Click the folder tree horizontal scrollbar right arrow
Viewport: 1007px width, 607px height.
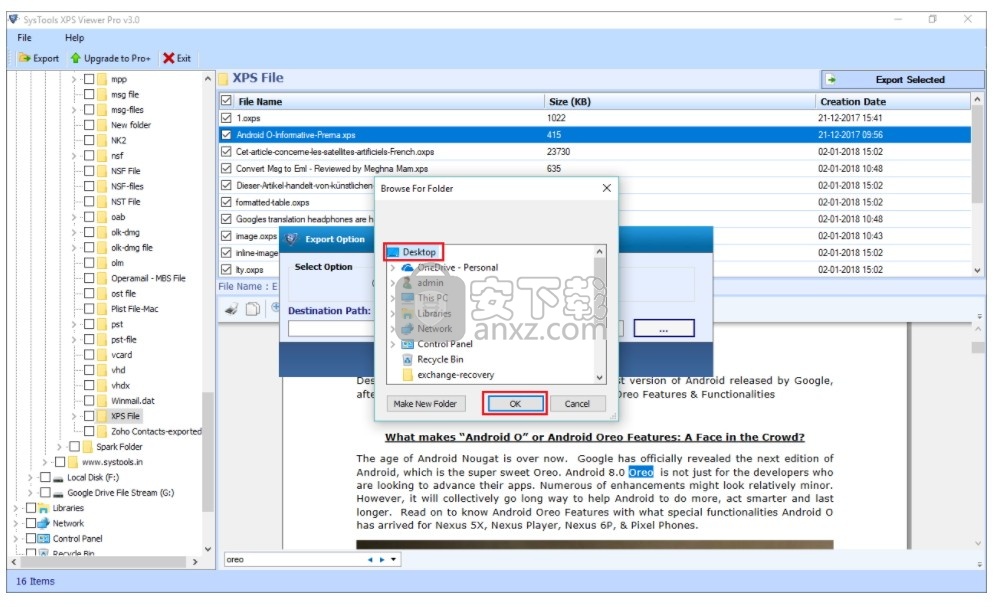point(195,562)
